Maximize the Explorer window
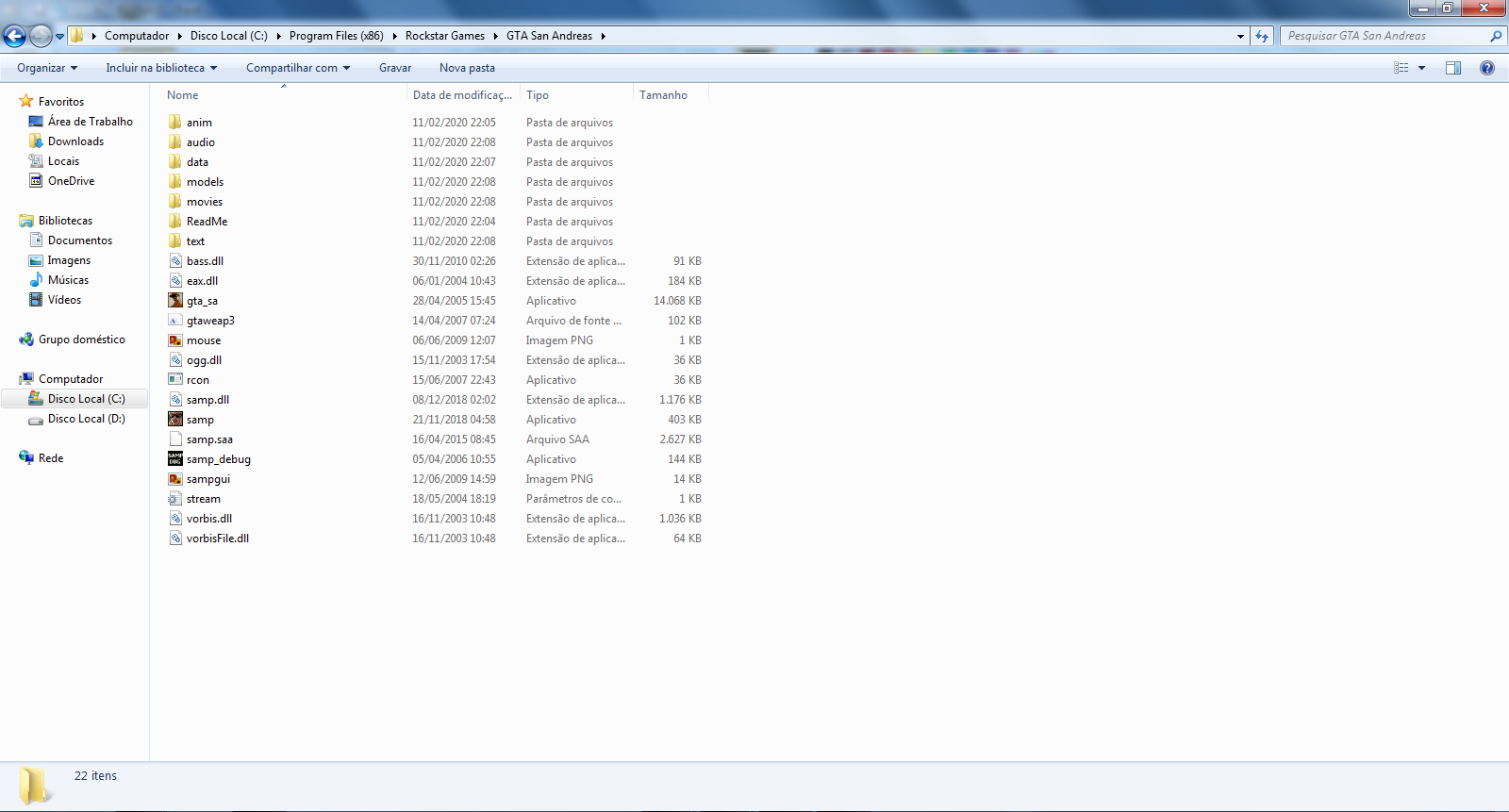 [x=1448, y=8]
